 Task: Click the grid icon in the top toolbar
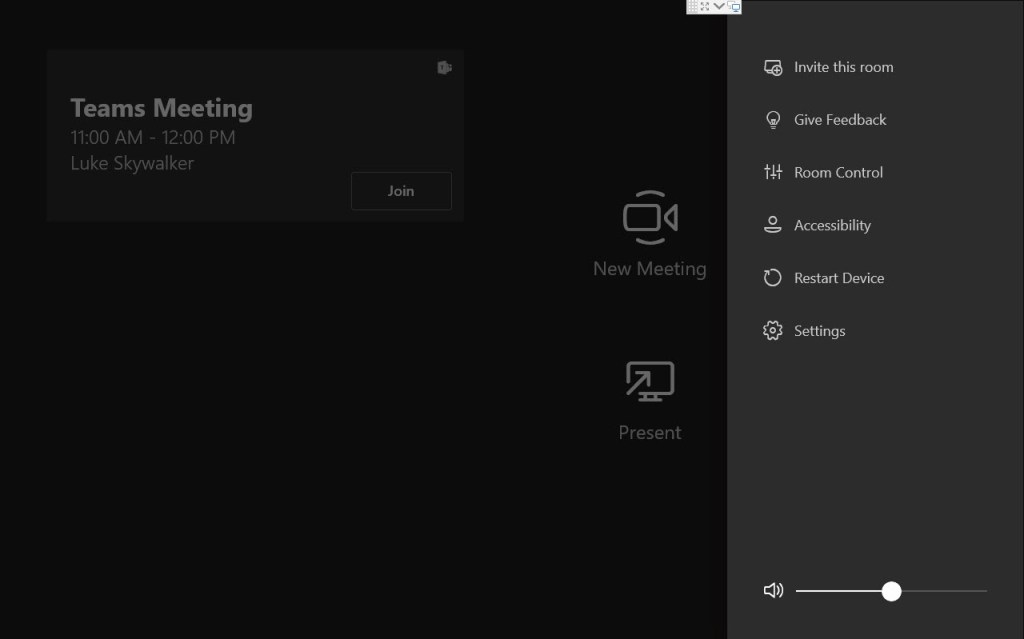pyautogui.click(x=693, y=7)
